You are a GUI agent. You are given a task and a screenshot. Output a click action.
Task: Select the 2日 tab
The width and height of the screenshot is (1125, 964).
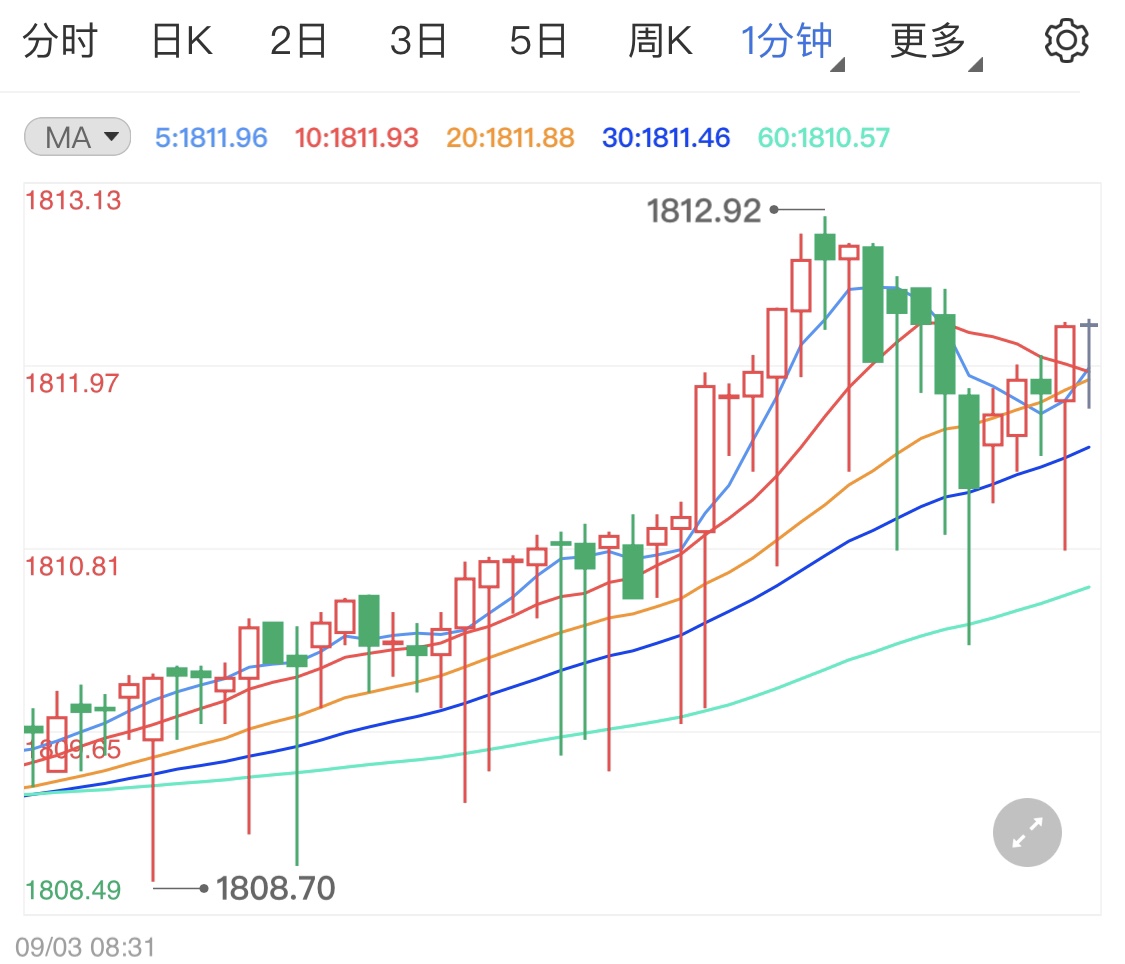coord(298,40)
